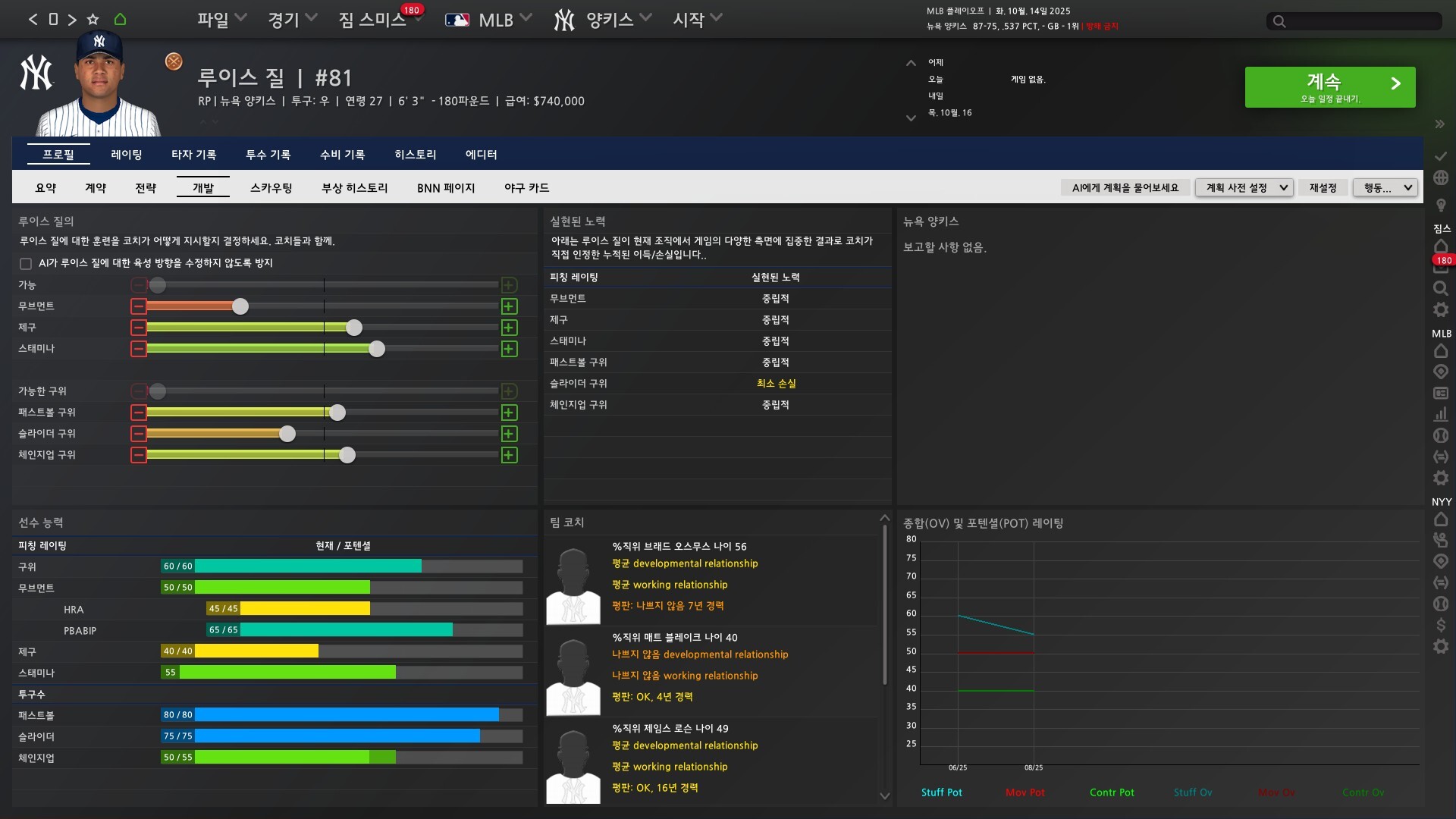Toggle the AI 육성 방향 수정 방지 checkbox
The width and height of the screenshot is (1456, 819).
click(x=26, y=264)
